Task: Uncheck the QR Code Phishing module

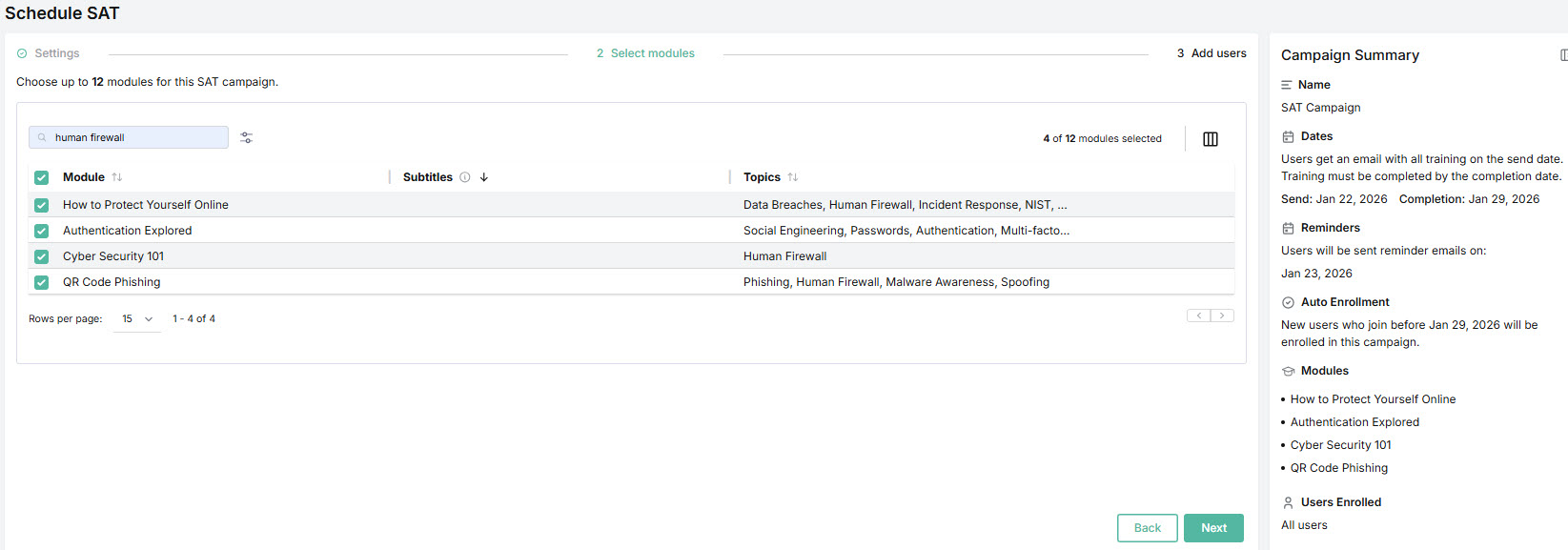Action: (x=41, y=282)
